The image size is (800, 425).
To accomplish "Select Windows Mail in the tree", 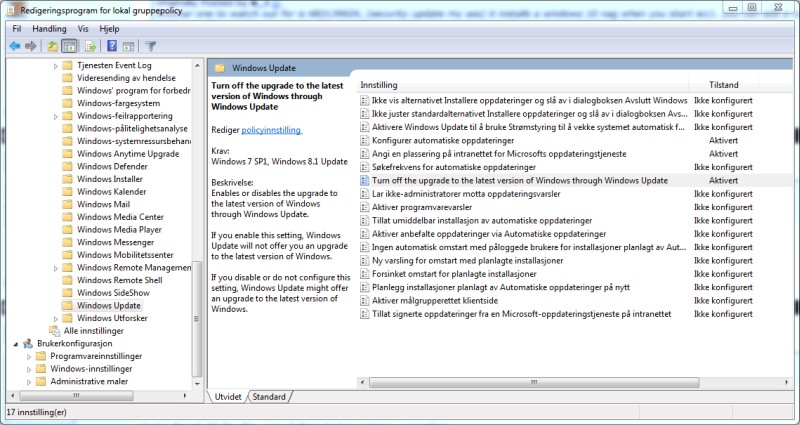I will pos(104,205).
